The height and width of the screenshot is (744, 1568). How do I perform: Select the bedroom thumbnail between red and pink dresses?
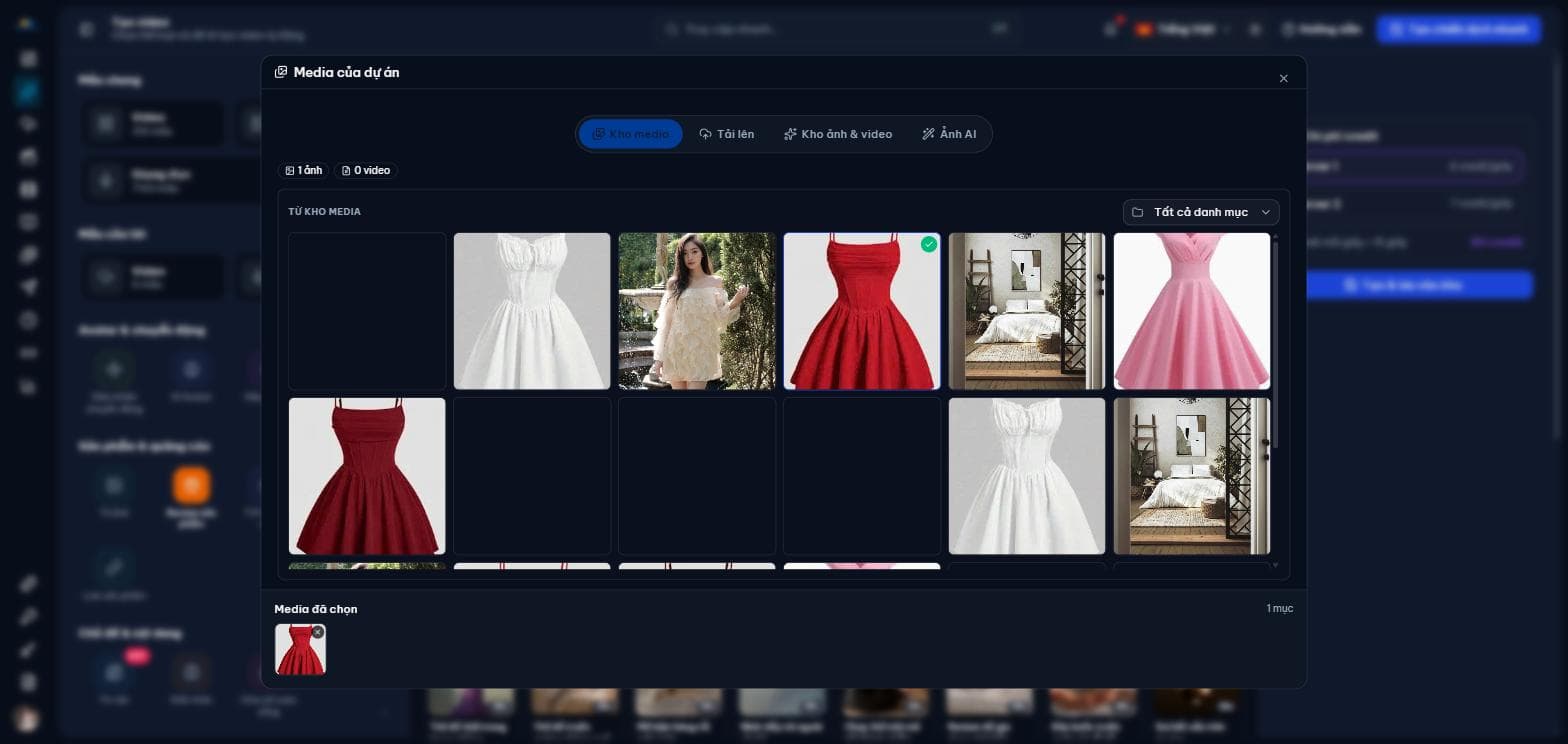[1027, 311]
